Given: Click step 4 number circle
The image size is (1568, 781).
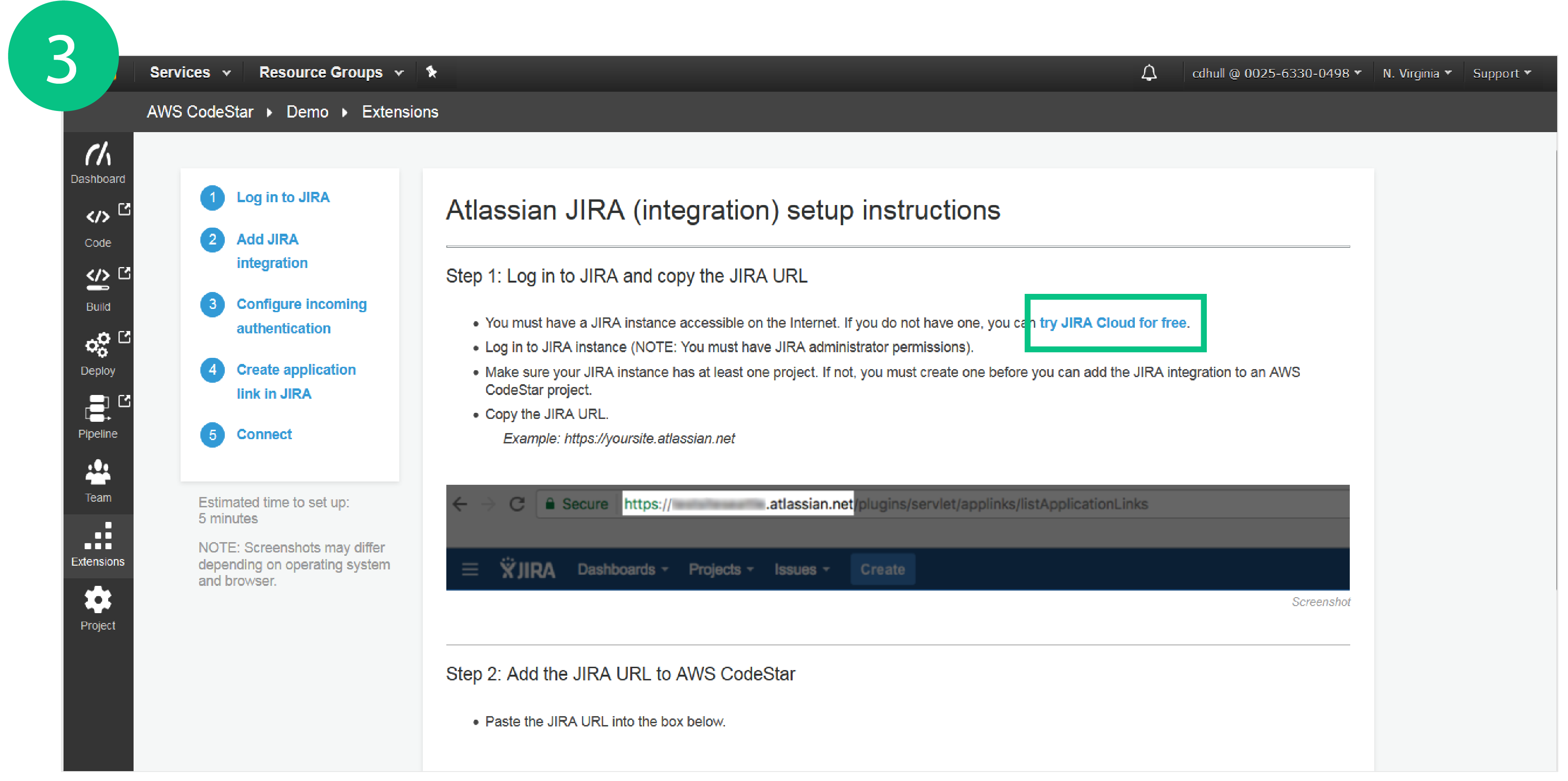Looking at the screenshot, I should tap(213, 370).
